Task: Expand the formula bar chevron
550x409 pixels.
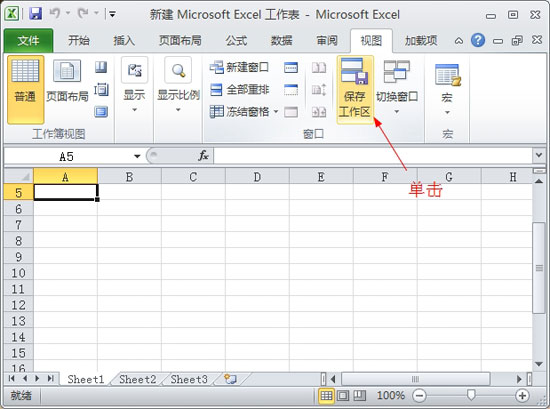Action: click(539, 155)
